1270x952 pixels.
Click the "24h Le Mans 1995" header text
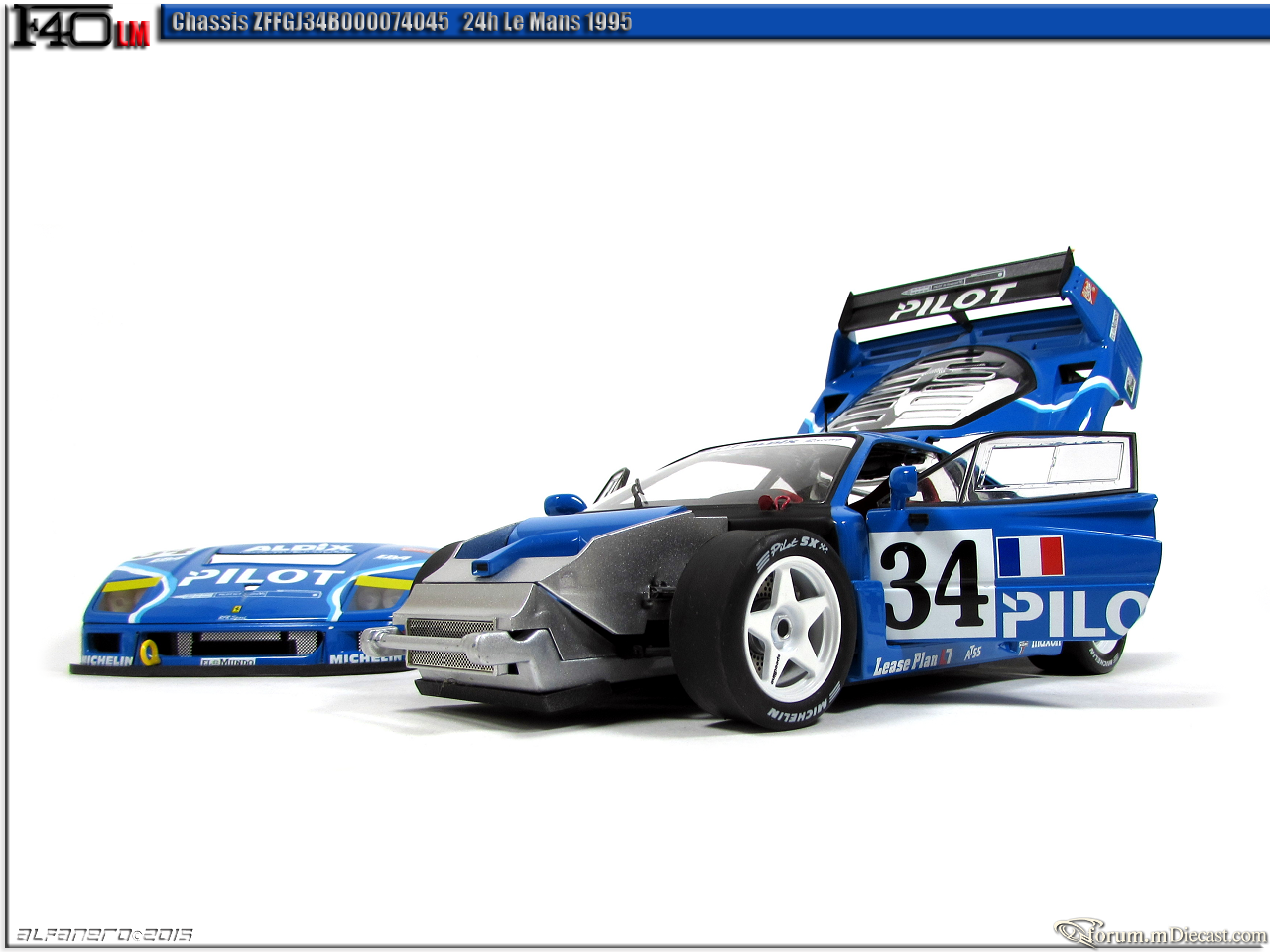547,21
